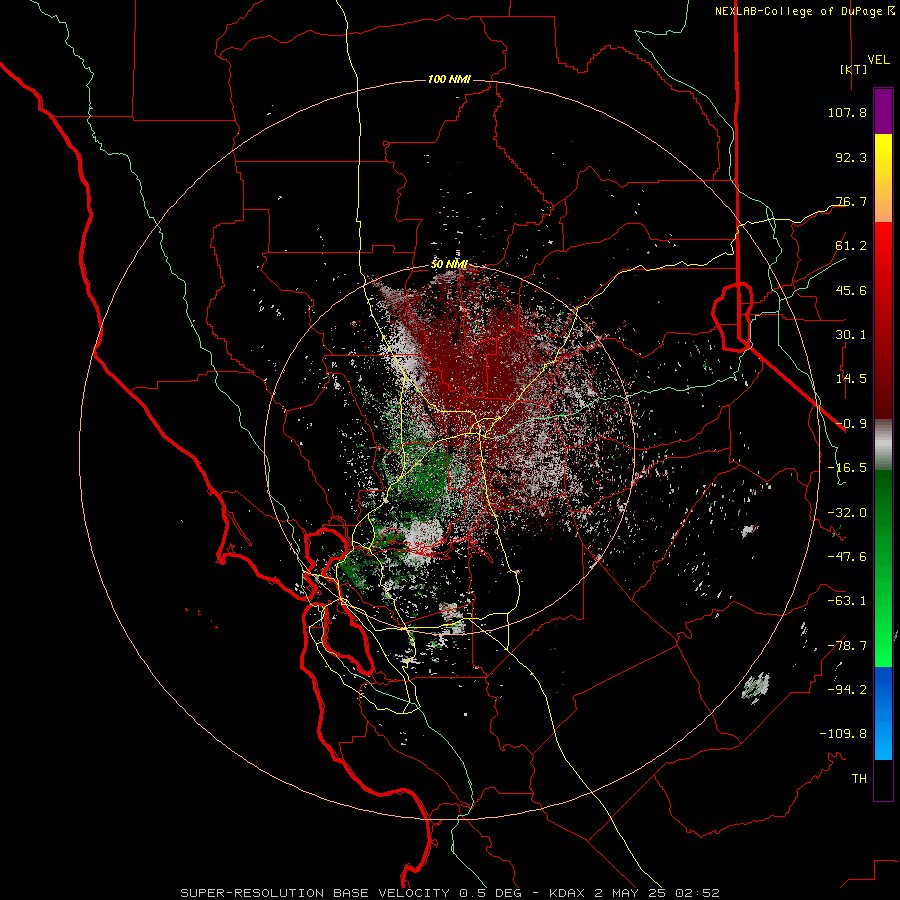Select the -16.5 velocity scale value
Screen dimensions: 900x900
click(847, 468)
